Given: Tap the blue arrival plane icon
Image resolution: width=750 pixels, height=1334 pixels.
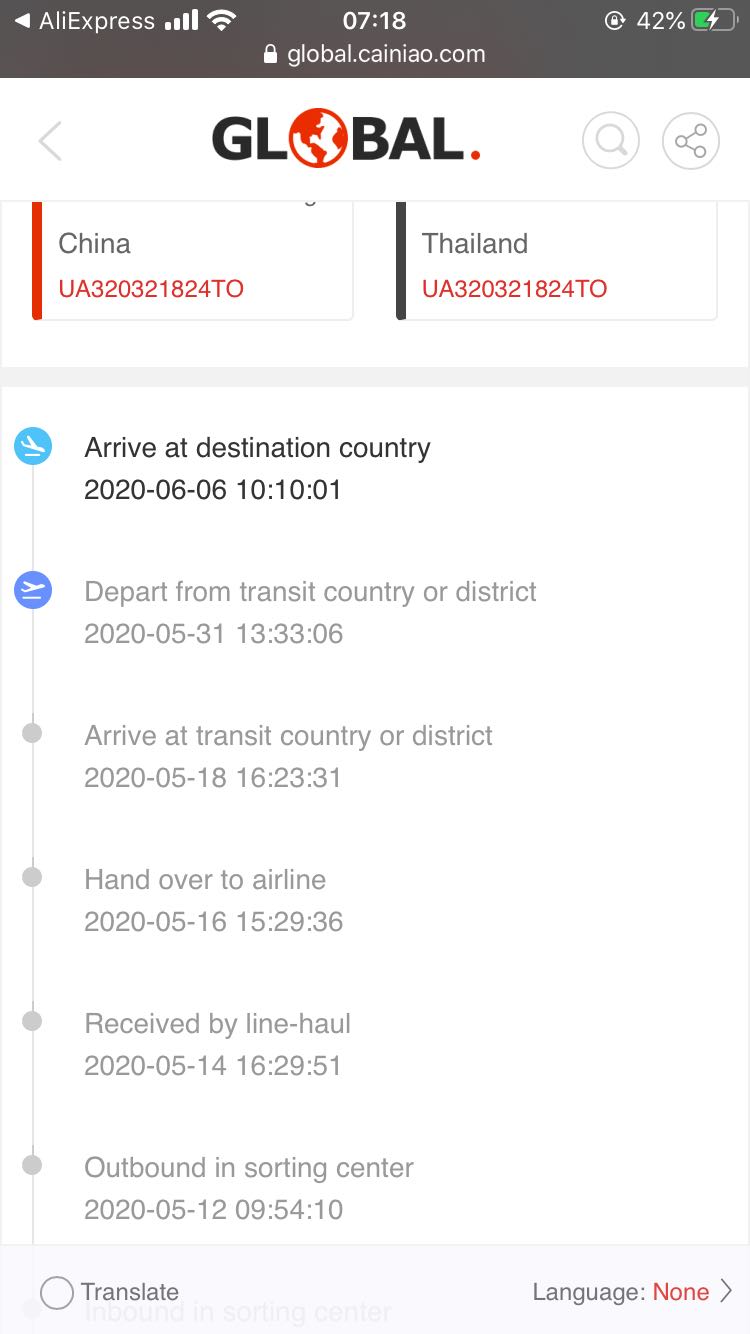Looking at the screenshot, I should (x=33, y=445).
